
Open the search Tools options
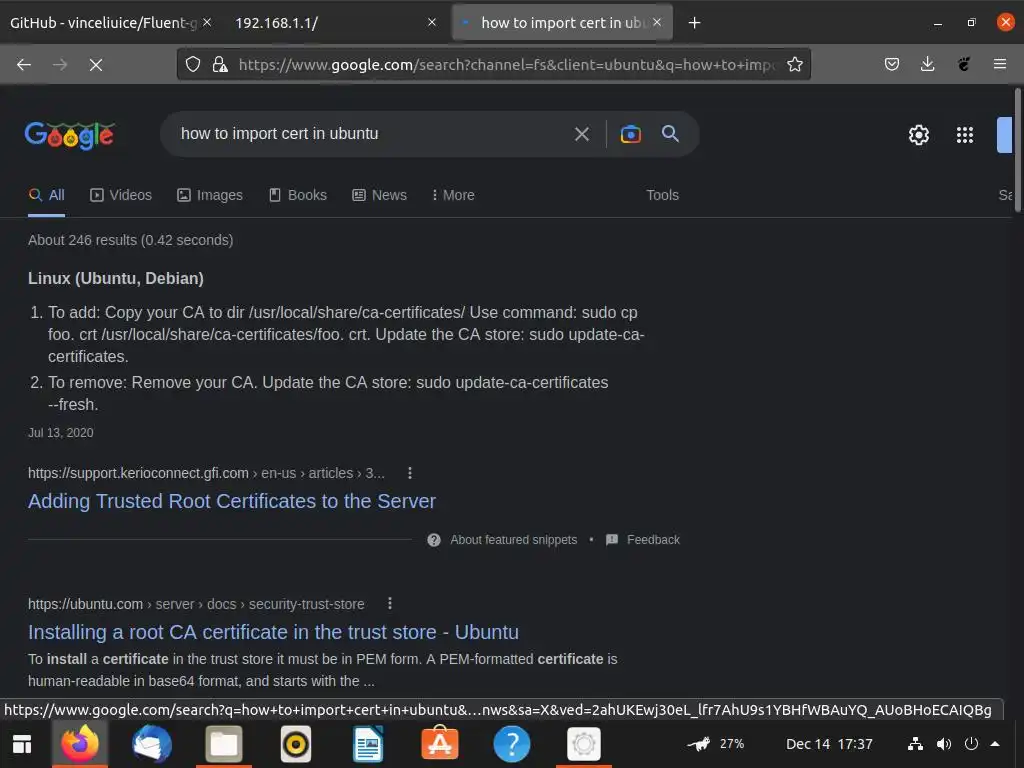pos(662,195)
